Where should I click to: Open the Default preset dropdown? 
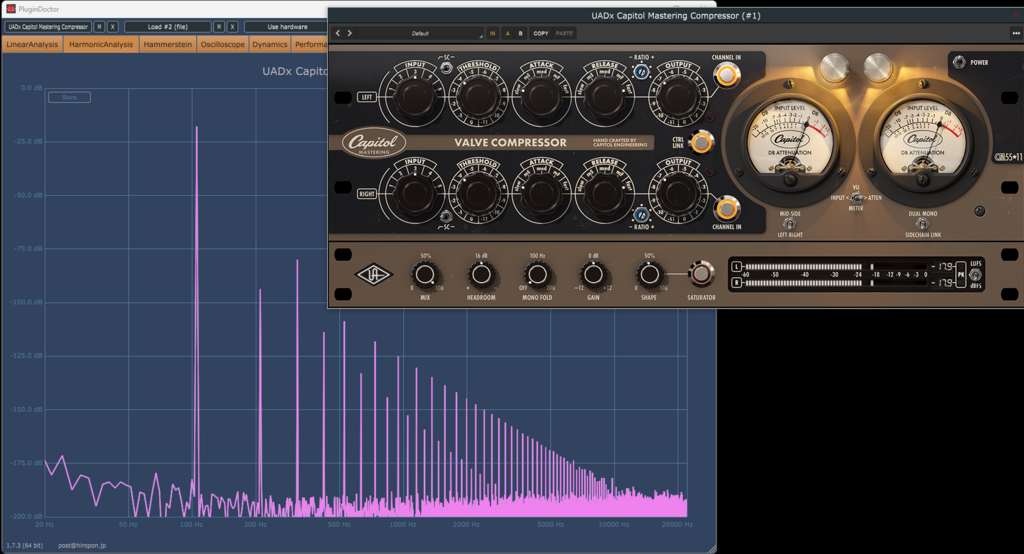[x=419, y=33]
